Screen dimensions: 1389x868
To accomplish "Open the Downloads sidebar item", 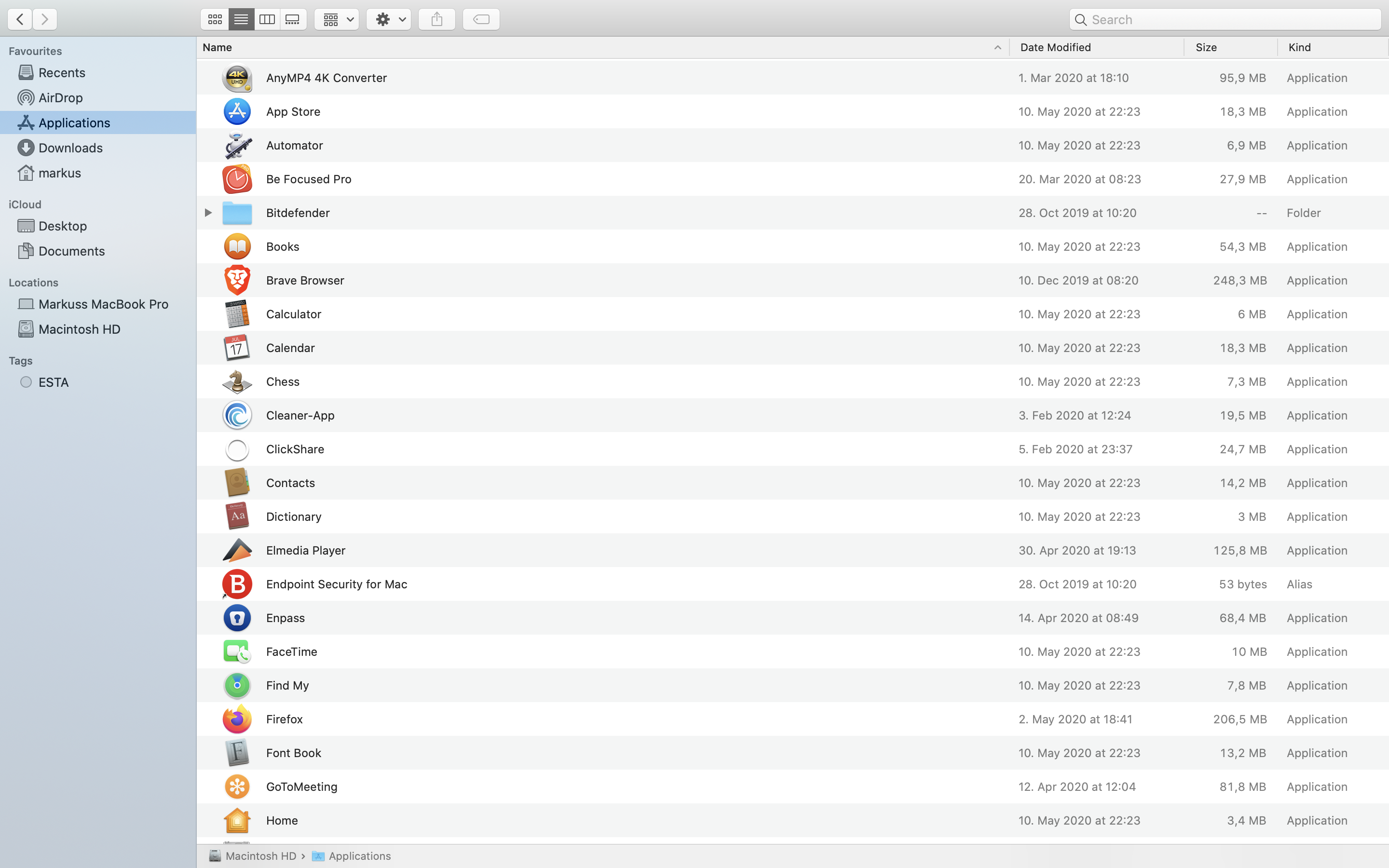I will coord(70,148).
